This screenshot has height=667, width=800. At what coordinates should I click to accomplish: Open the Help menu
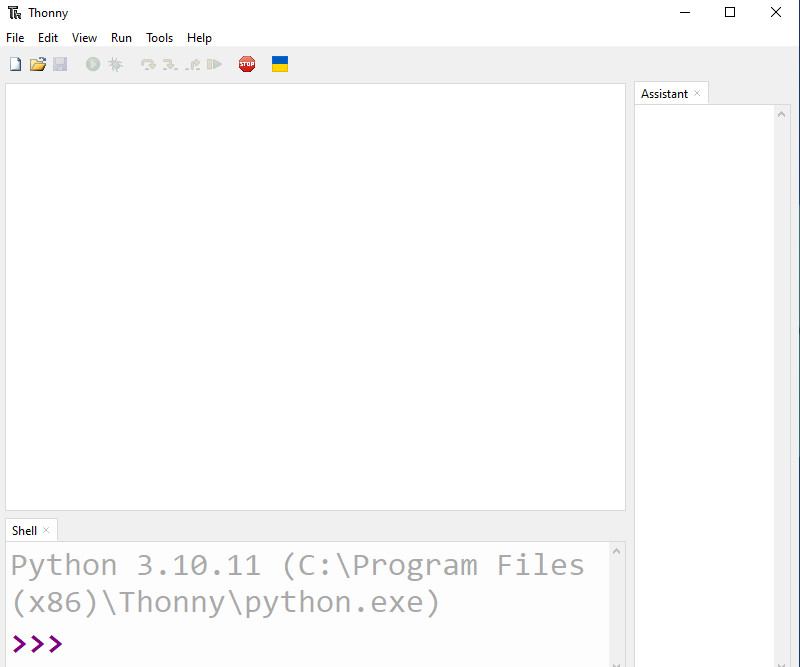199,38
